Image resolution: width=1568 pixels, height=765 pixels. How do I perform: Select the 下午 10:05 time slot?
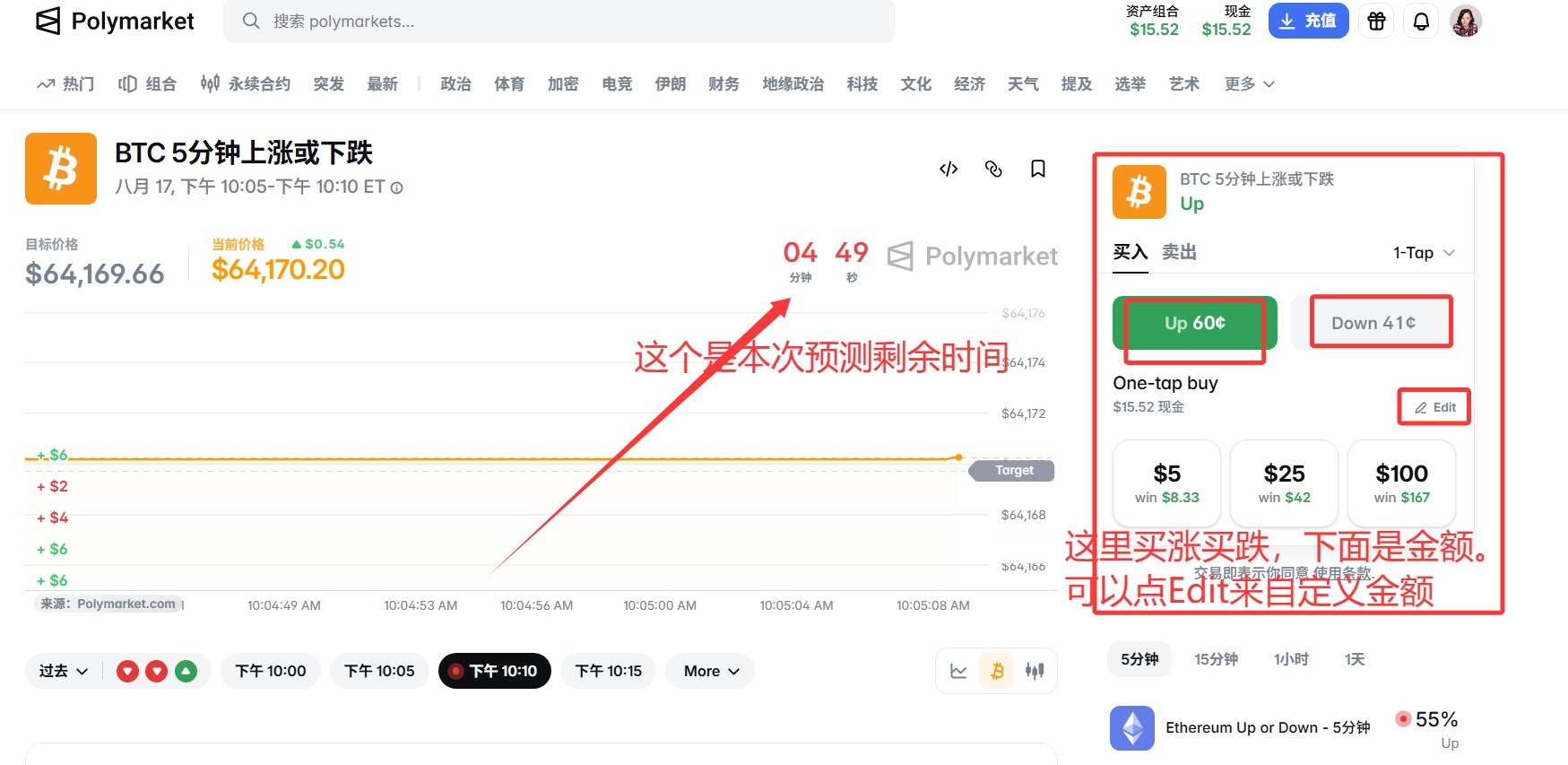click(x=379, y=671)
